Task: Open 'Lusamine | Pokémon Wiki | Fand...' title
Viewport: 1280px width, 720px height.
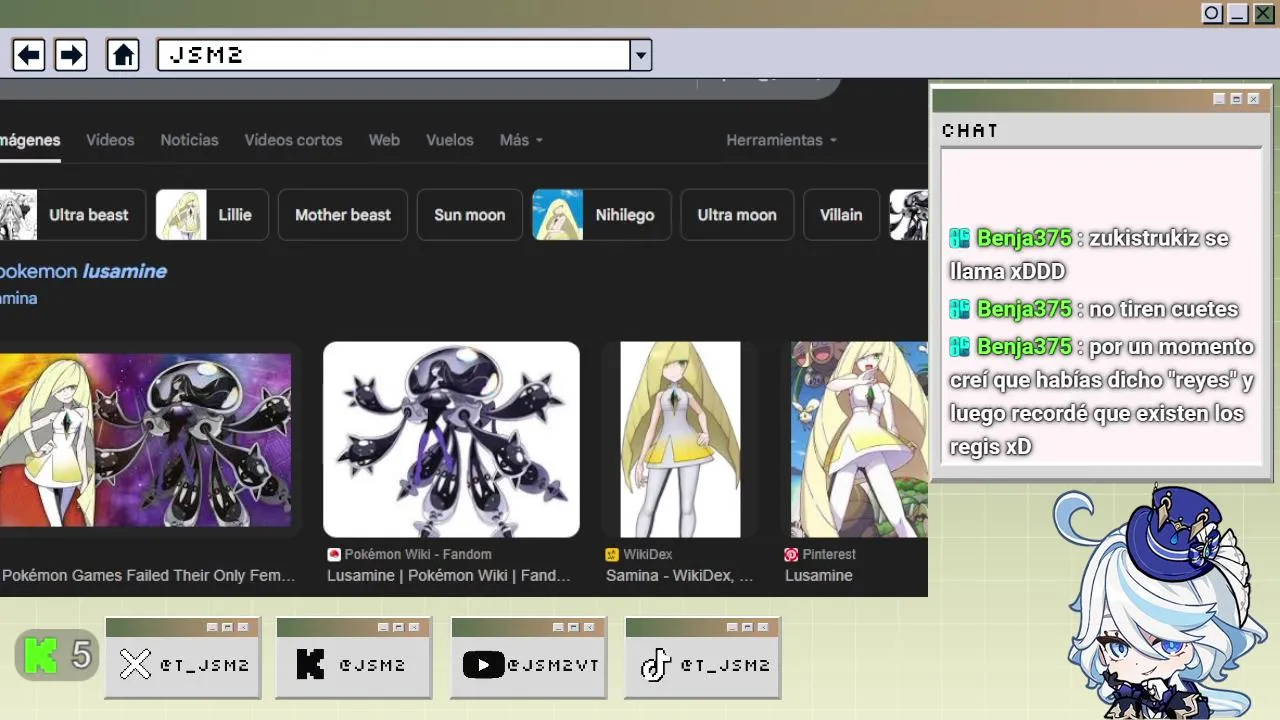Action: pos(449,576)
